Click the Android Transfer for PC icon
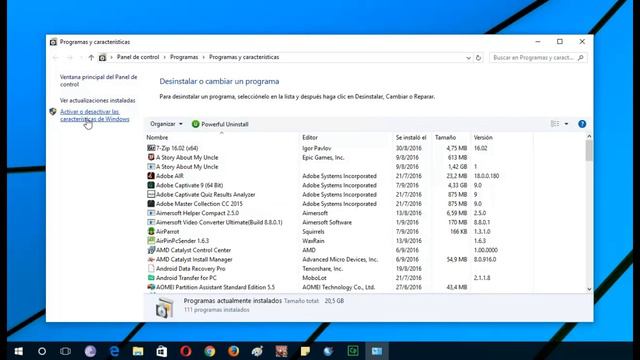The width and height of the screenshot is (640, 360). pos(151,278)
